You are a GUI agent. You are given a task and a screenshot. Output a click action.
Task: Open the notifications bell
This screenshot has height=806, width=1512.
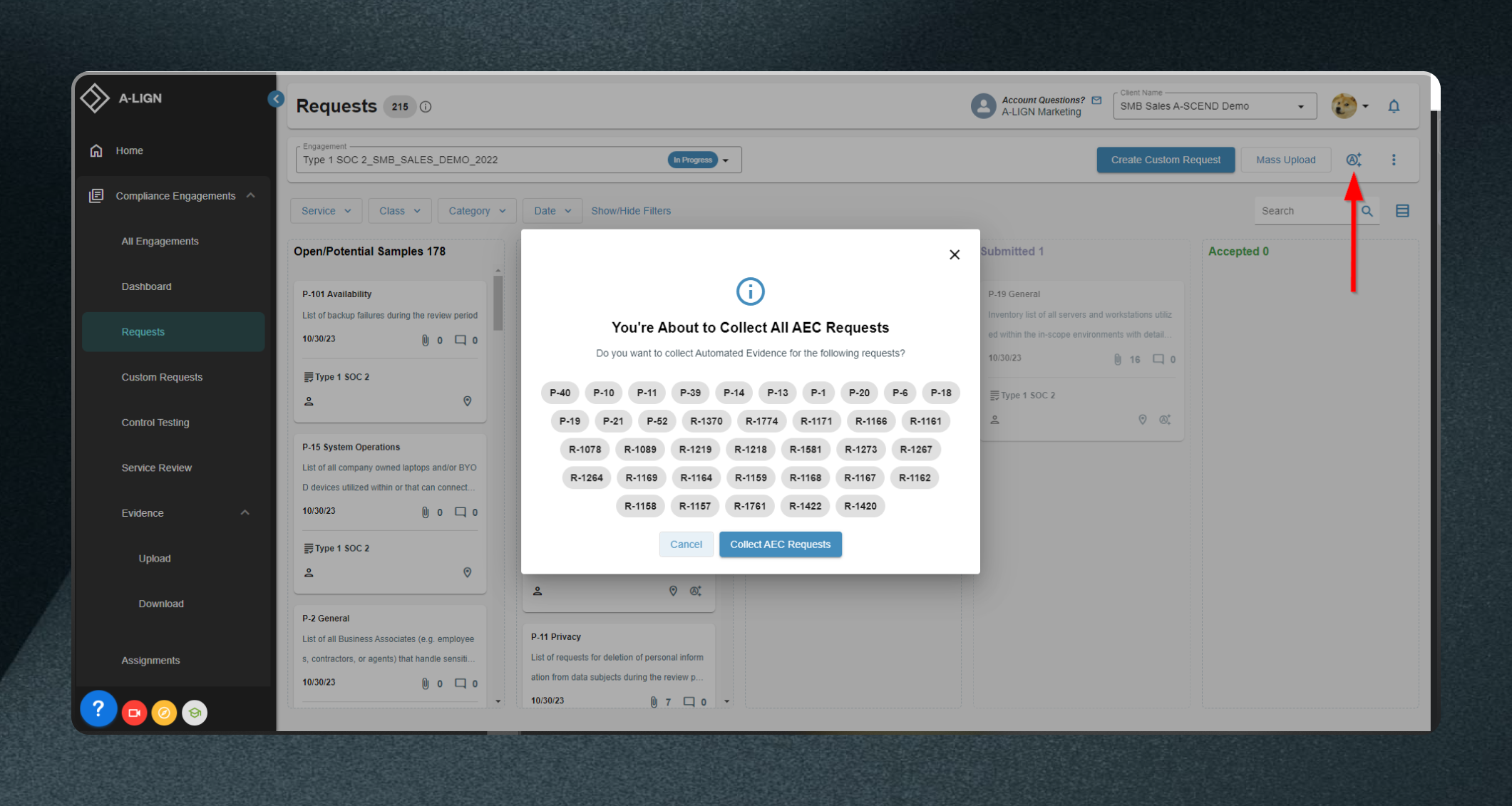tap(1394, 106)
